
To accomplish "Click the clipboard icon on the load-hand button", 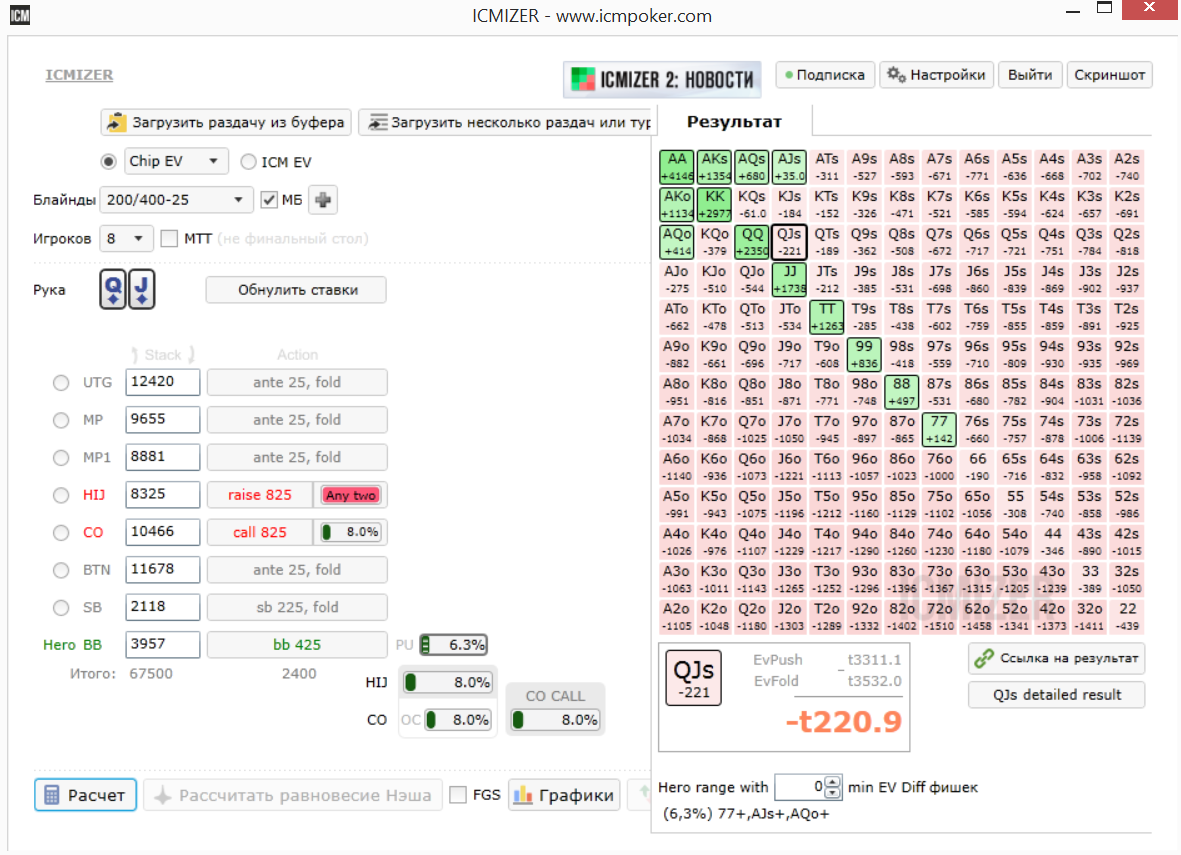I will (116, 122).
